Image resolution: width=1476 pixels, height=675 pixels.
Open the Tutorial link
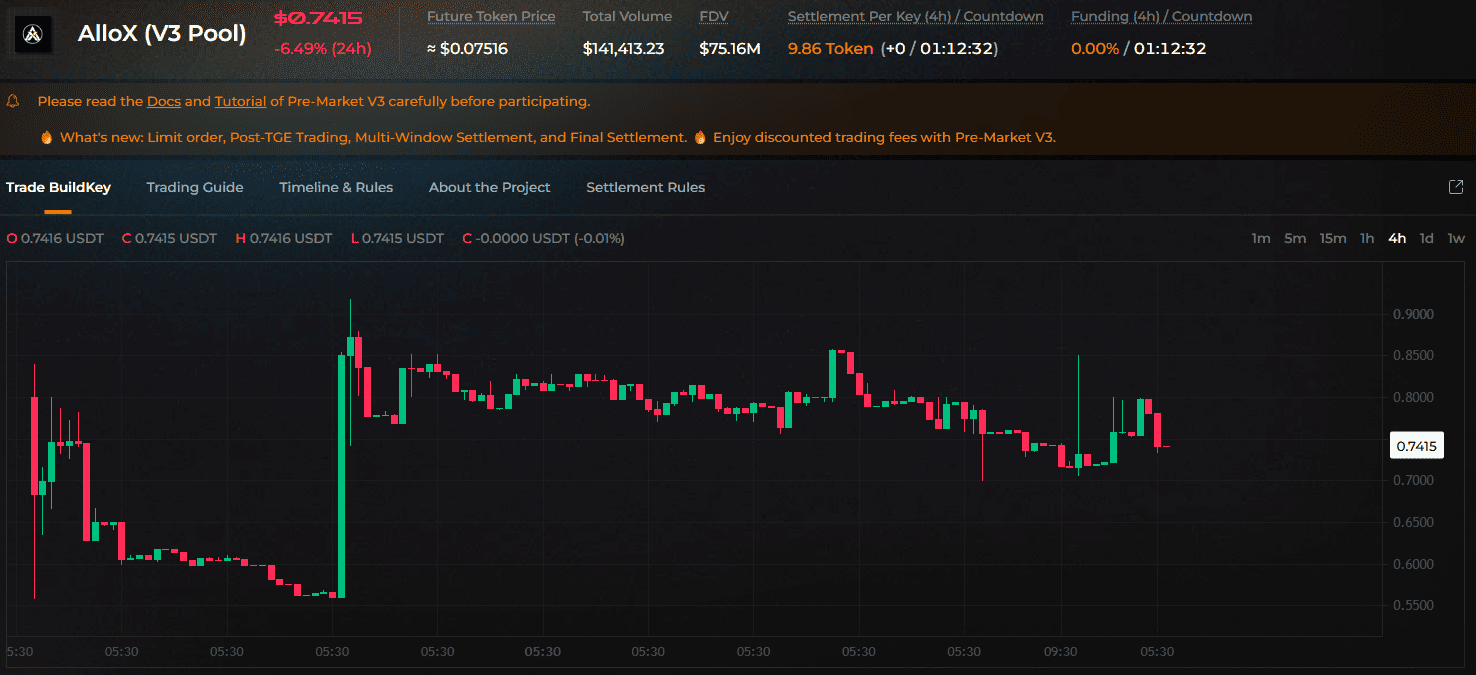click(240, 101)
